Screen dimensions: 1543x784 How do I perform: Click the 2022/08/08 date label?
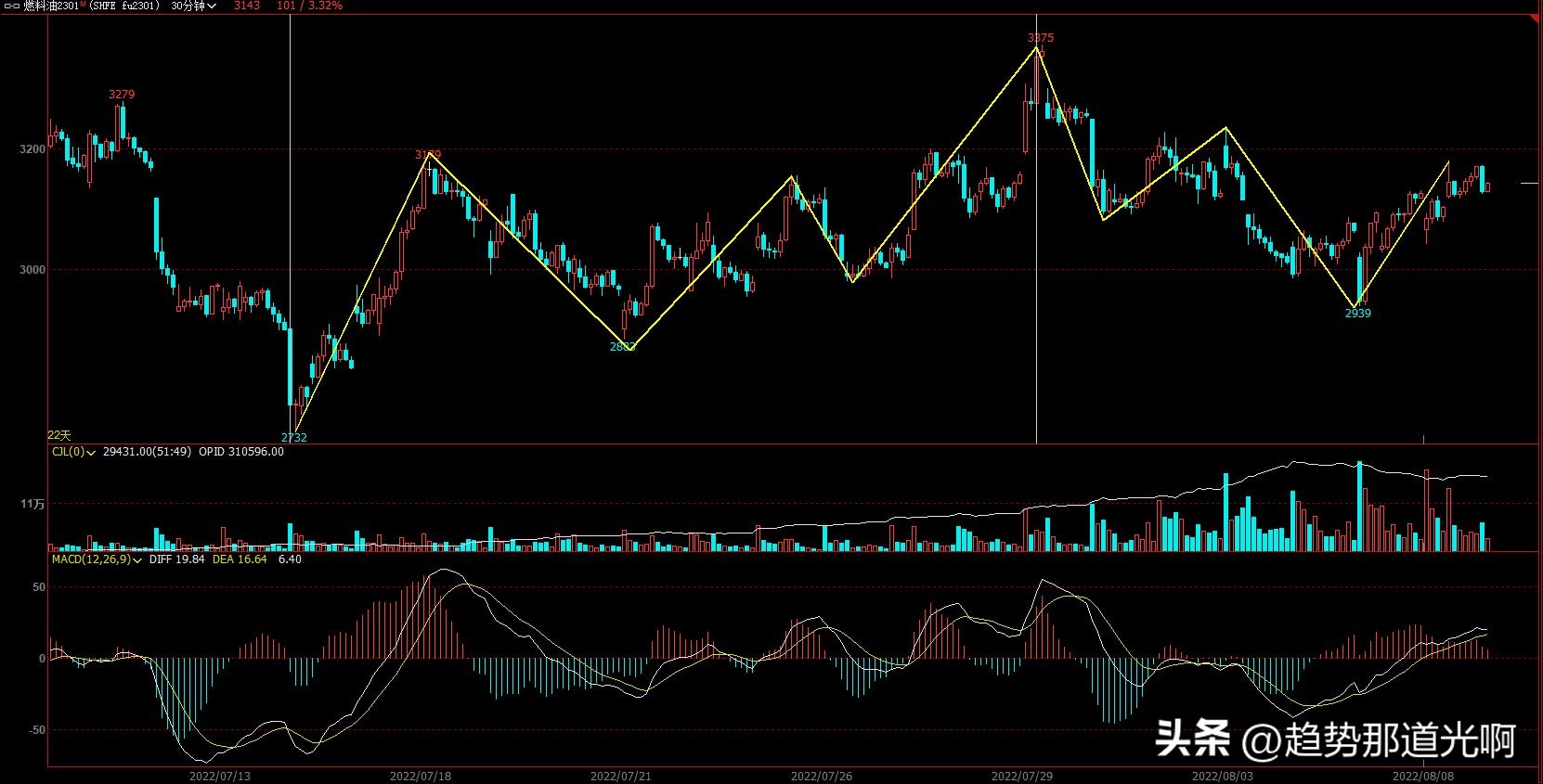tap(1423, 776)
